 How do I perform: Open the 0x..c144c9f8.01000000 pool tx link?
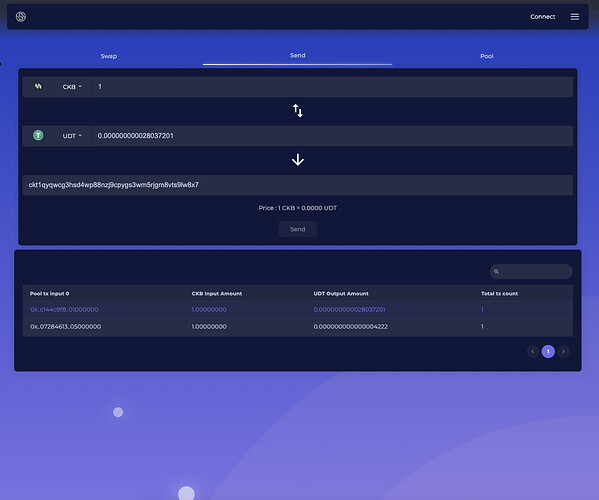click(64, 309)
